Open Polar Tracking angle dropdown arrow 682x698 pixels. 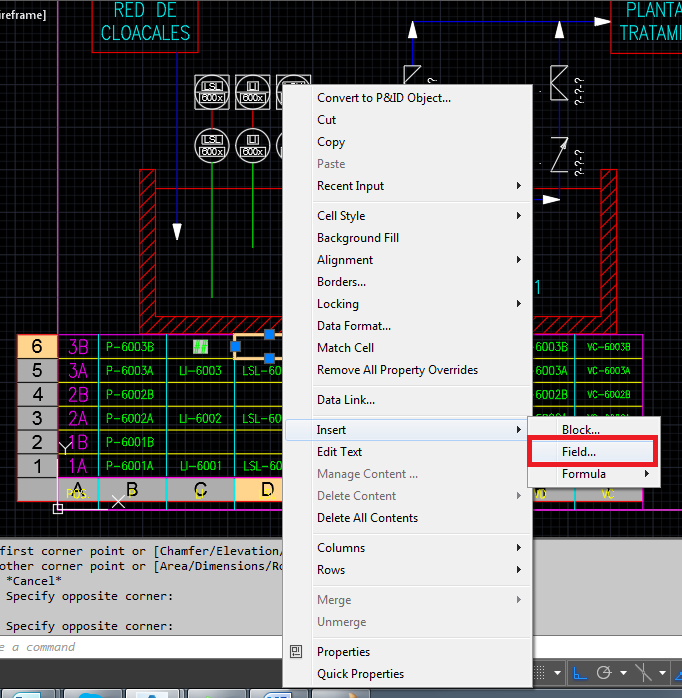[x=623, y=673]
